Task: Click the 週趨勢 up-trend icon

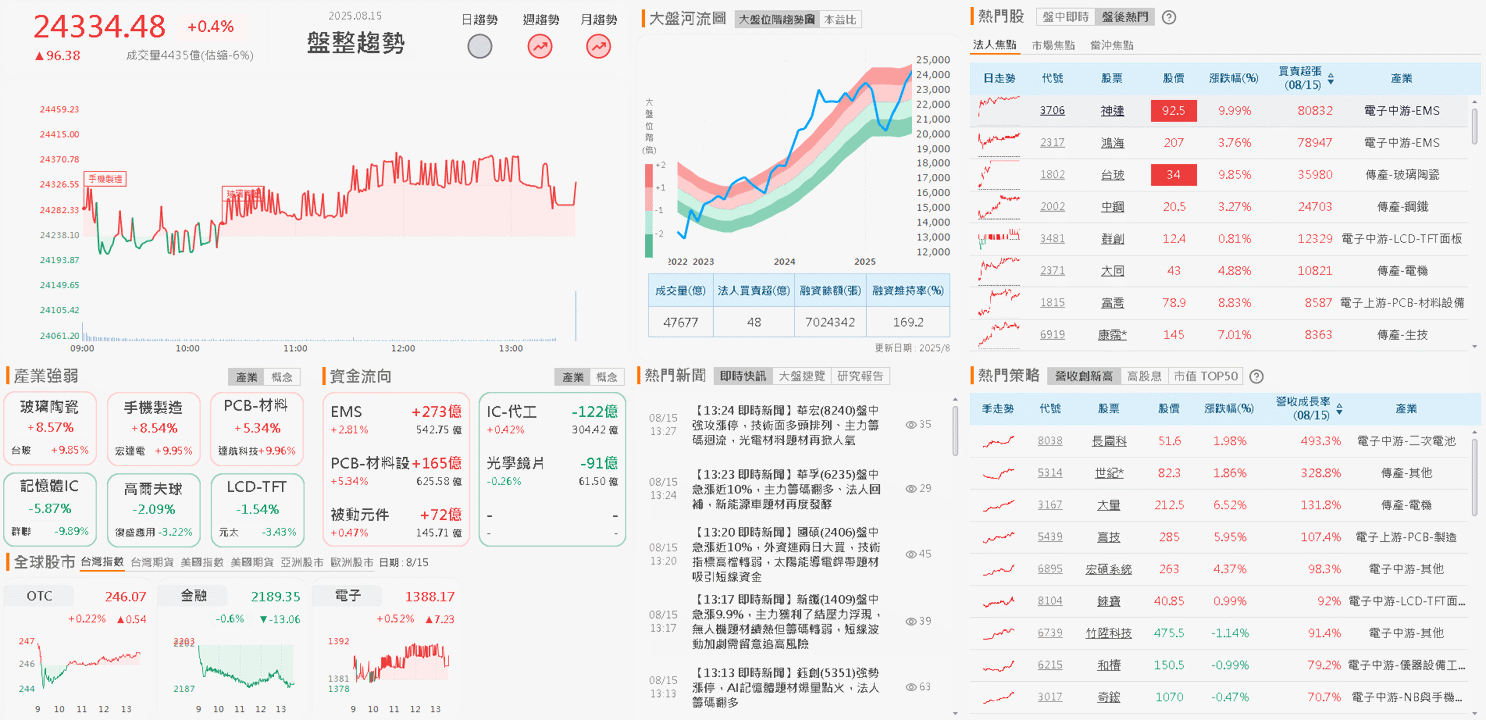Action: point(540,46)
